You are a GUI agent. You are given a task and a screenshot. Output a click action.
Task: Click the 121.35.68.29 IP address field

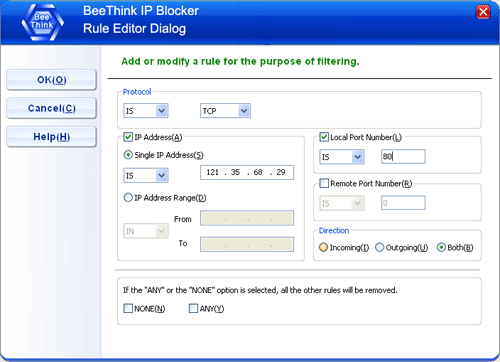pos(247,172)
